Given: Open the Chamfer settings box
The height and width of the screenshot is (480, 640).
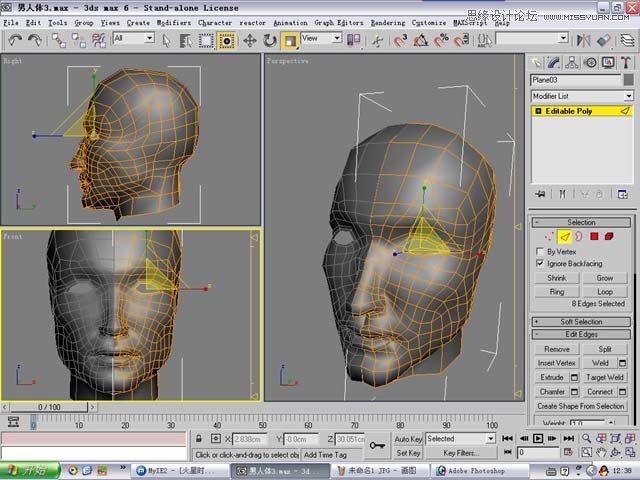Looking at the screenshot, I should (x=574, y=392).
